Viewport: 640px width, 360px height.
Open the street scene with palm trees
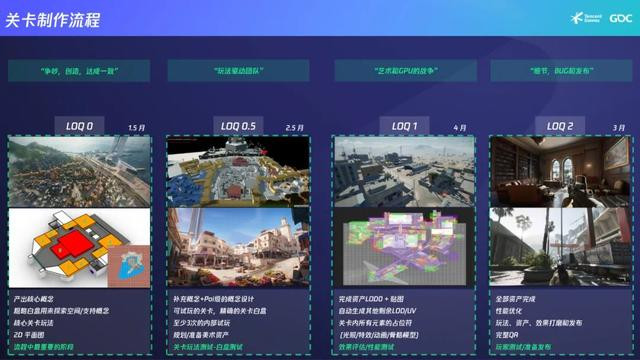tap(560, 247)
